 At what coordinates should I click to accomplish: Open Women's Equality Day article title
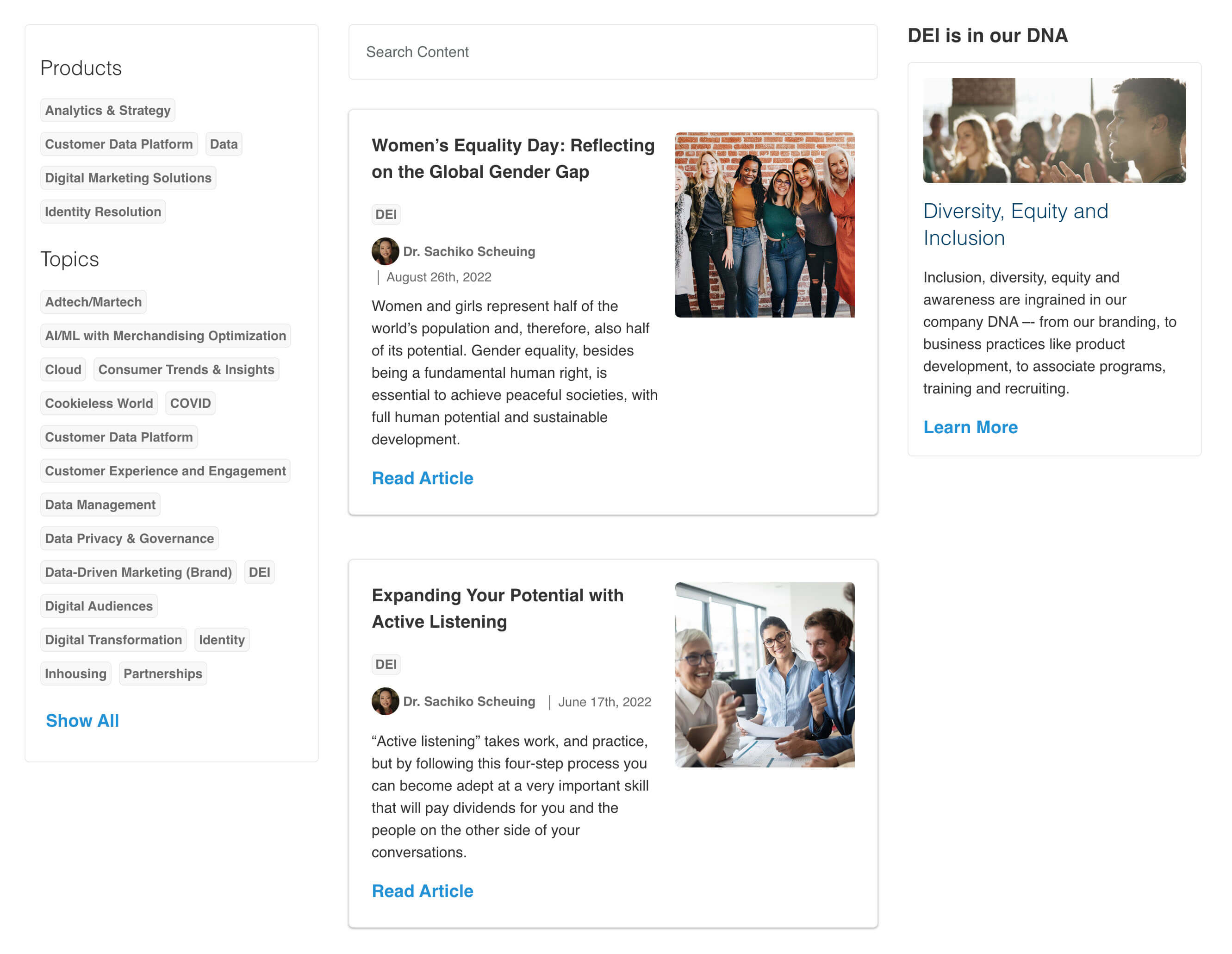[x=513, y=158]
